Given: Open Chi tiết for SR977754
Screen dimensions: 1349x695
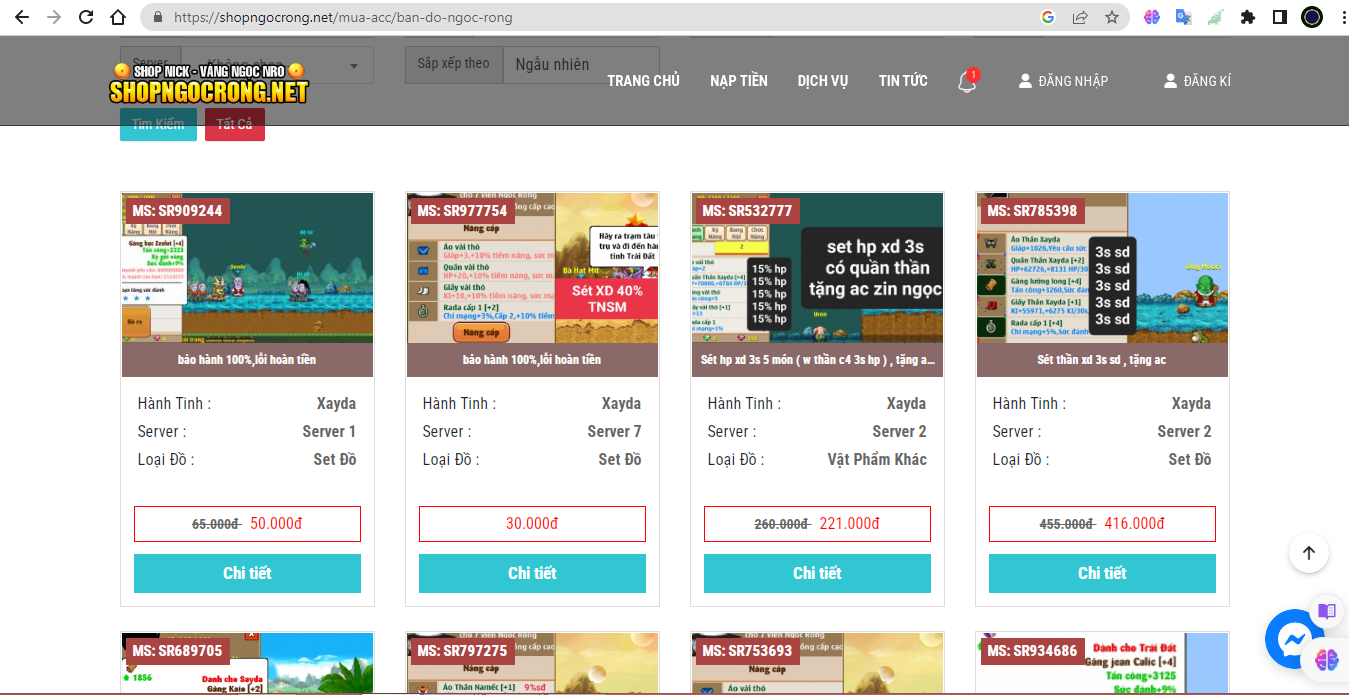Looking at the screenshot, I should (x=532, y=573).
